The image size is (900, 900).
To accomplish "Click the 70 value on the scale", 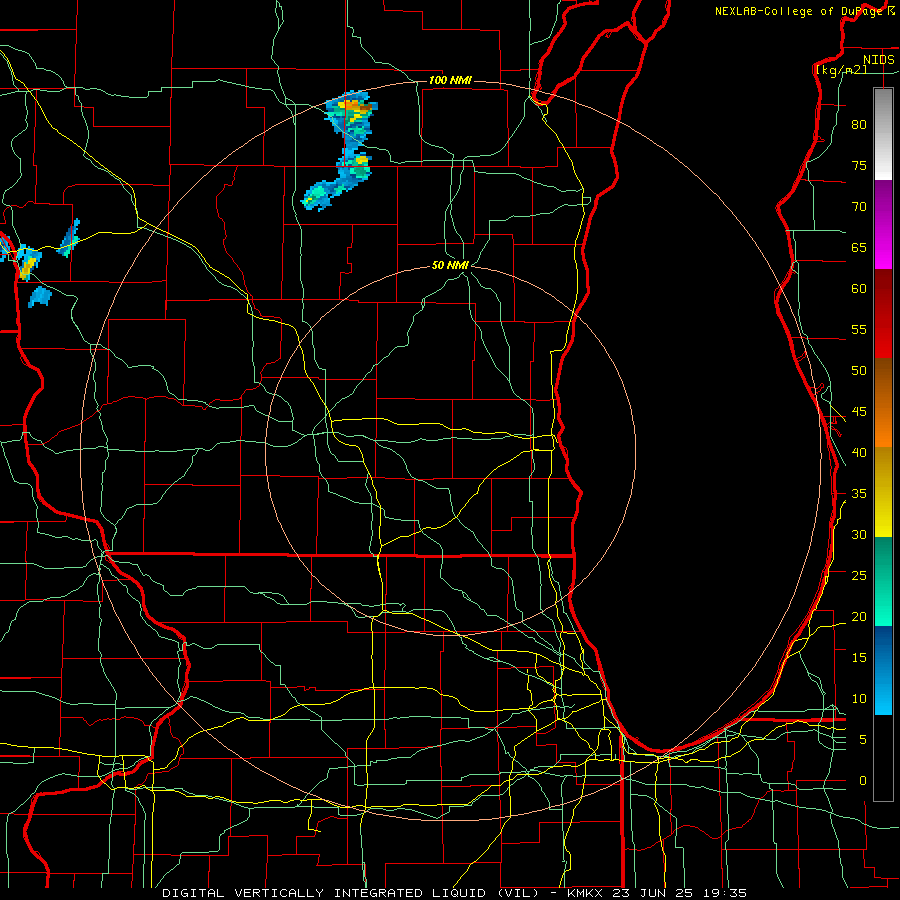I will click(859, 207).
